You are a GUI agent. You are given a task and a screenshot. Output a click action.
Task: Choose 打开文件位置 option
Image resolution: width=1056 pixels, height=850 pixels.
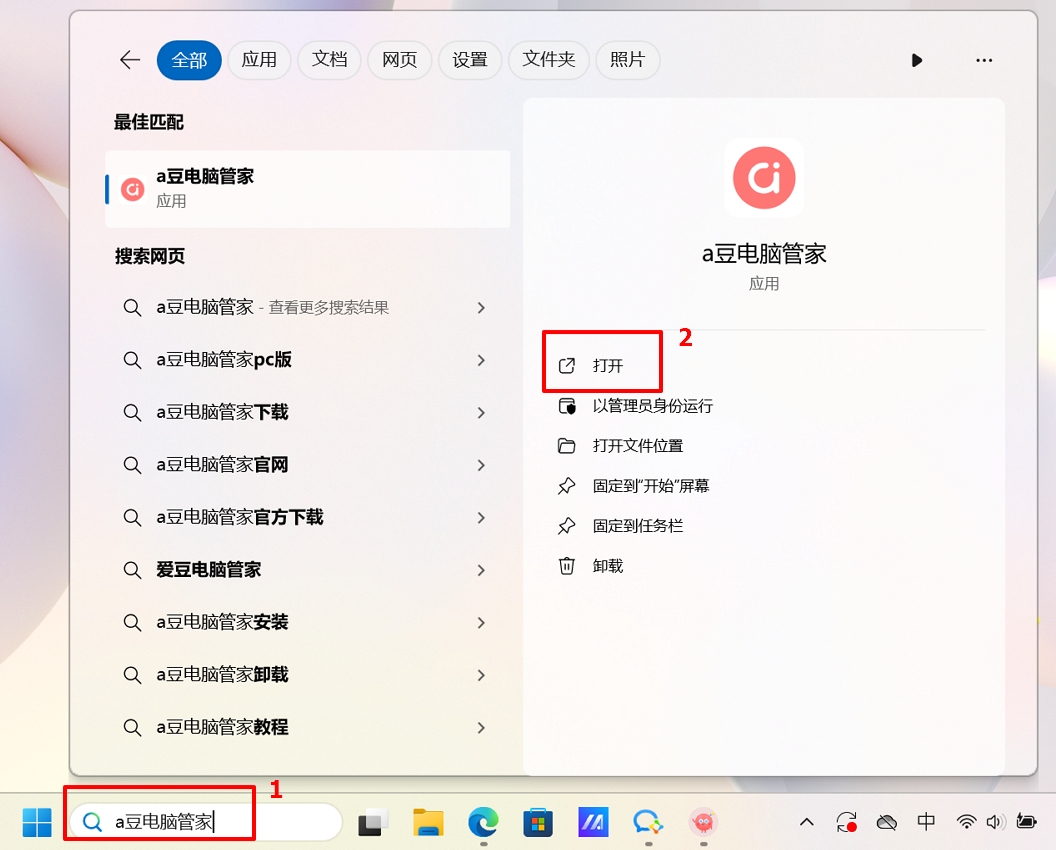click(x=621, y=446)
